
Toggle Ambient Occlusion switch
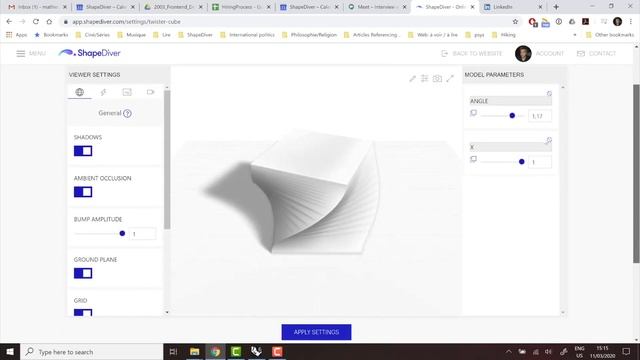tap(83, 192)
